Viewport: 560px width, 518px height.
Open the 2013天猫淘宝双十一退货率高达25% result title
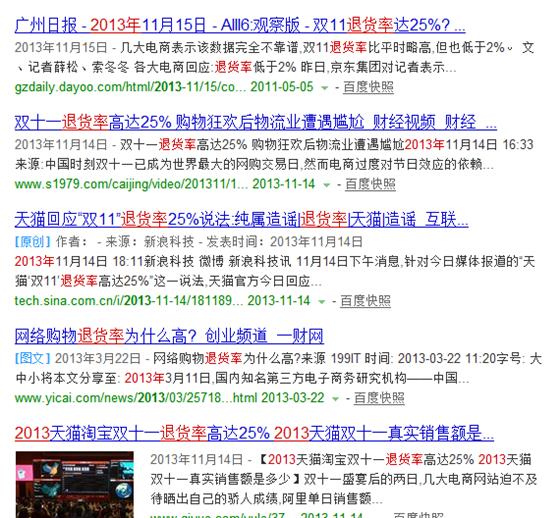click(254, 433)
